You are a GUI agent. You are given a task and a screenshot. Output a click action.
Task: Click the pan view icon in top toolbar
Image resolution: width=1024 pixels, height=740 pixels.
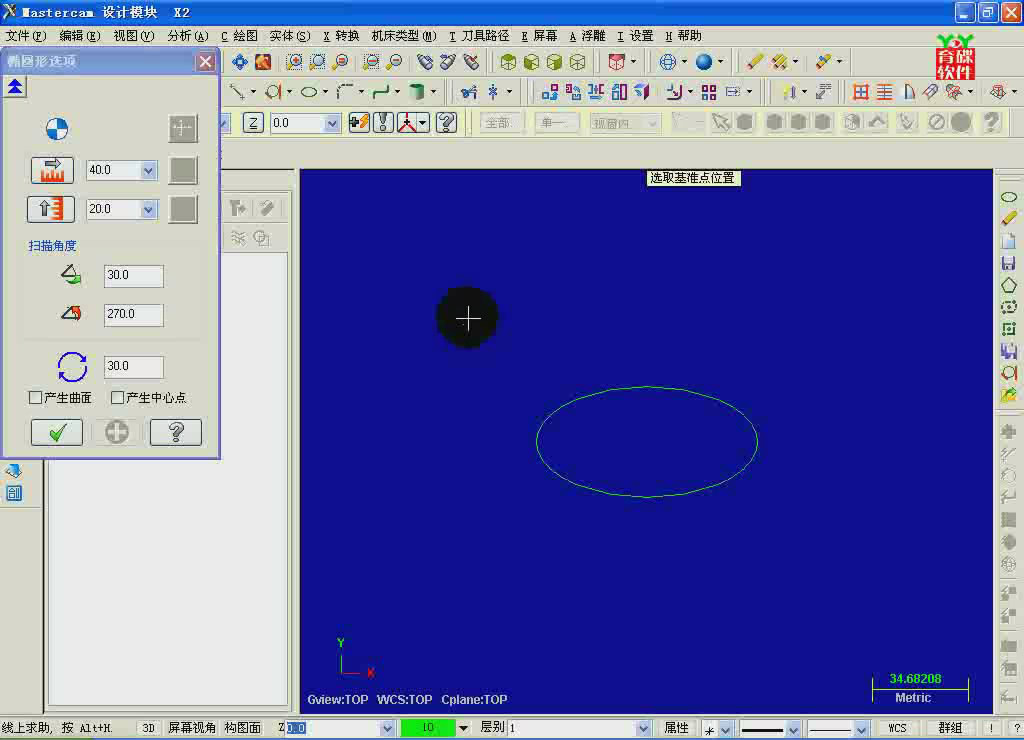pyautogui.click(x=240, y=62)
